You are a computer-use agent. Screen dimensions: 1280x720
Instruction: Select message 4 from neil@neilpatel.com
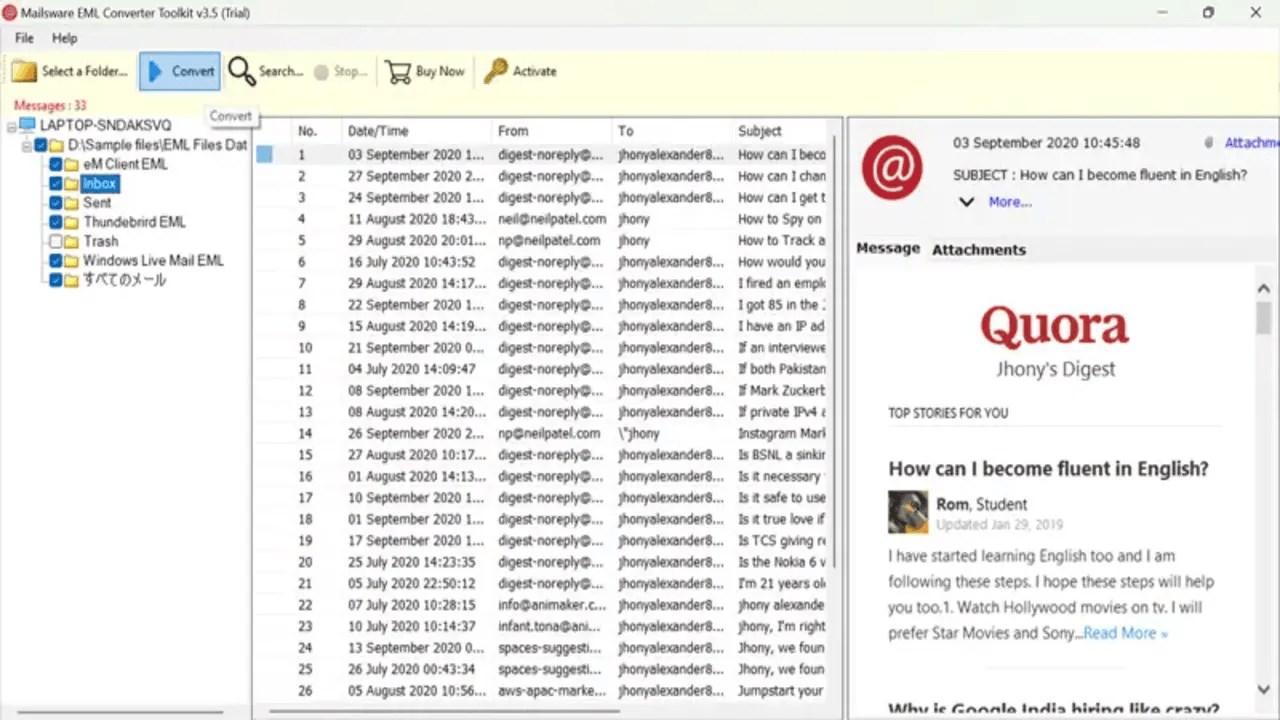click(541, 219)
